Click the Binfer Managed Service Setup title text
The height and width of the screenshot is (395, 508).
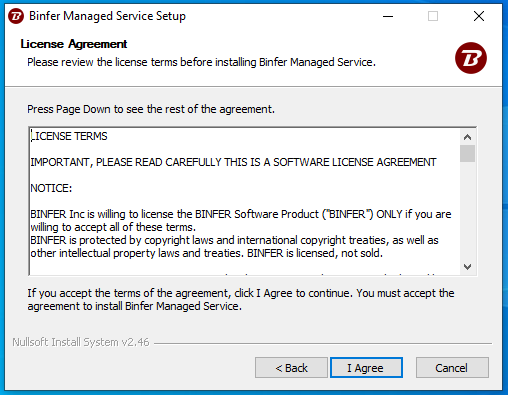(107, 16)
